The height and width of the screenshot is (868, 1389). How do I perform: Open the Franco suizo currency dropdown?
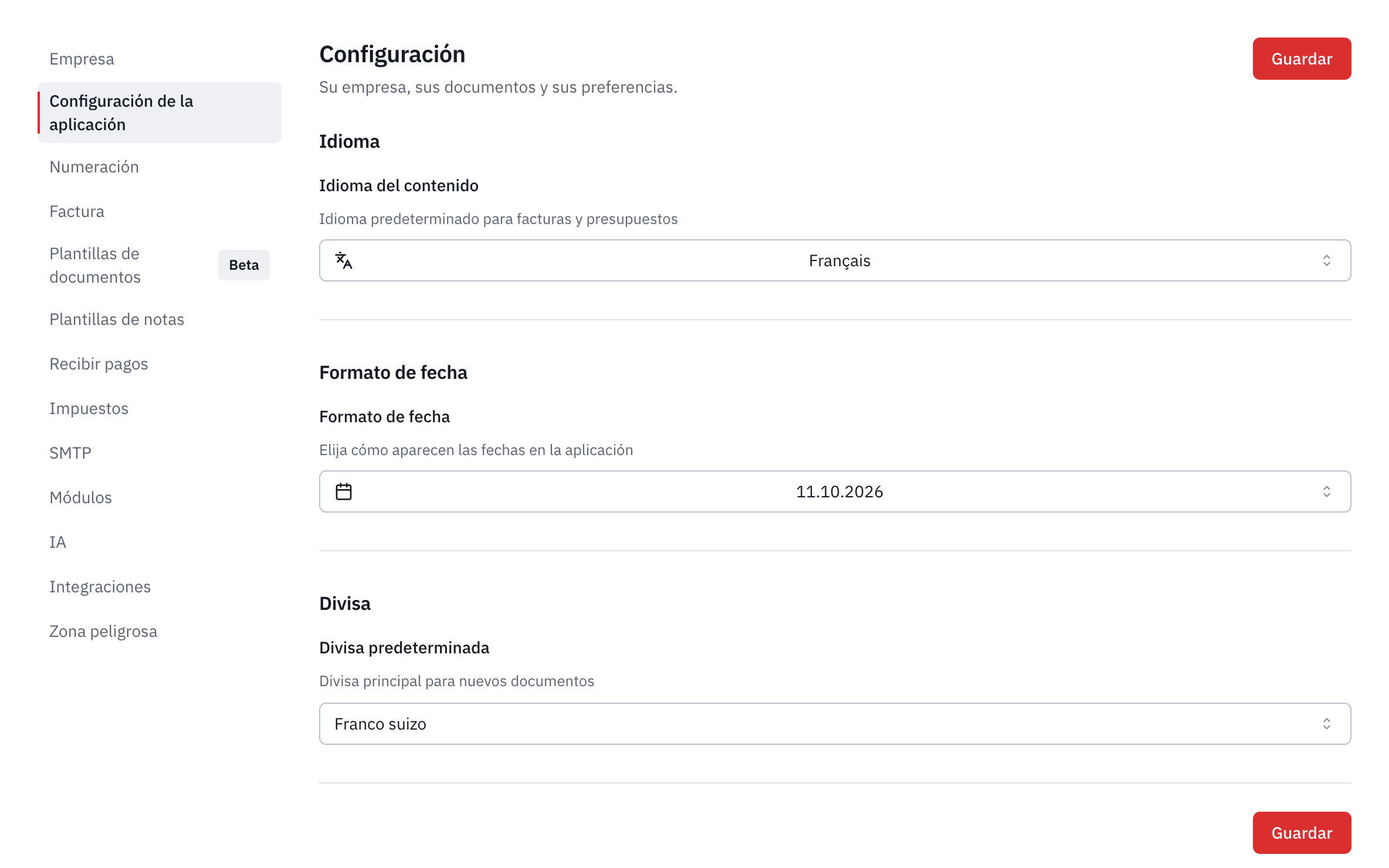point(835,724)
